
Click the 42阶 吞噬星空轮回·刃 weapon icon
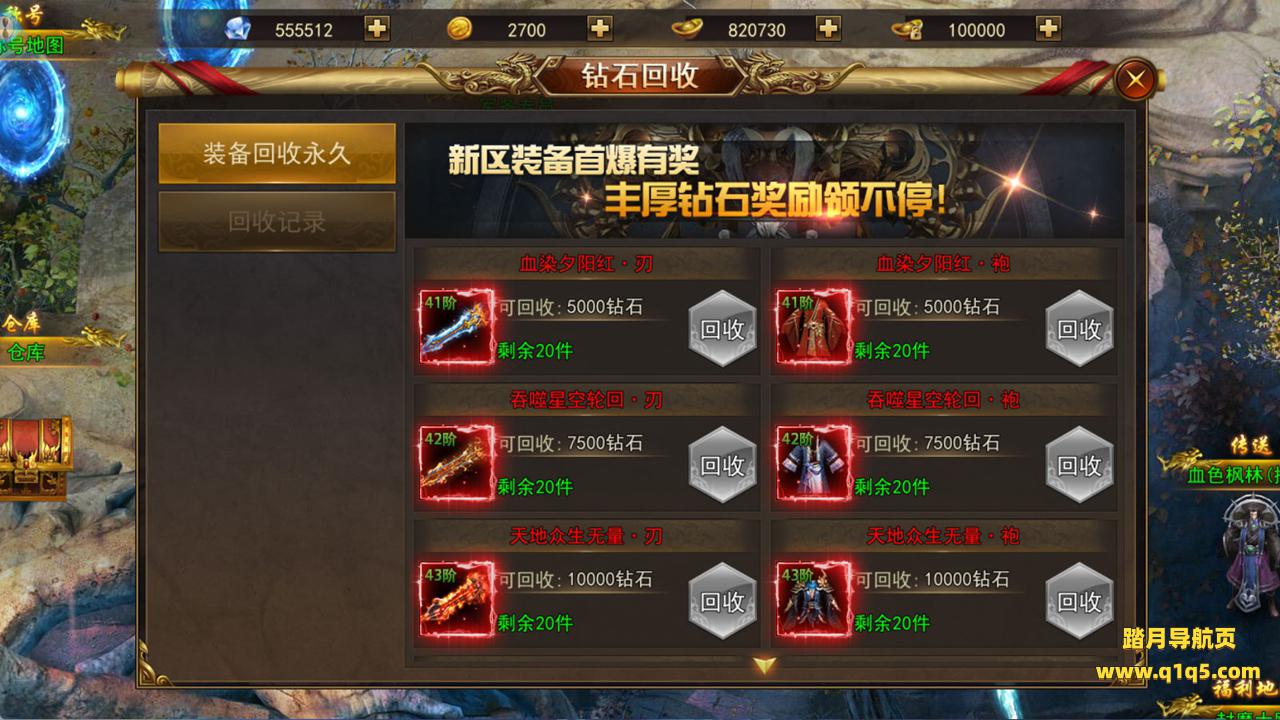tap(458, 463)
